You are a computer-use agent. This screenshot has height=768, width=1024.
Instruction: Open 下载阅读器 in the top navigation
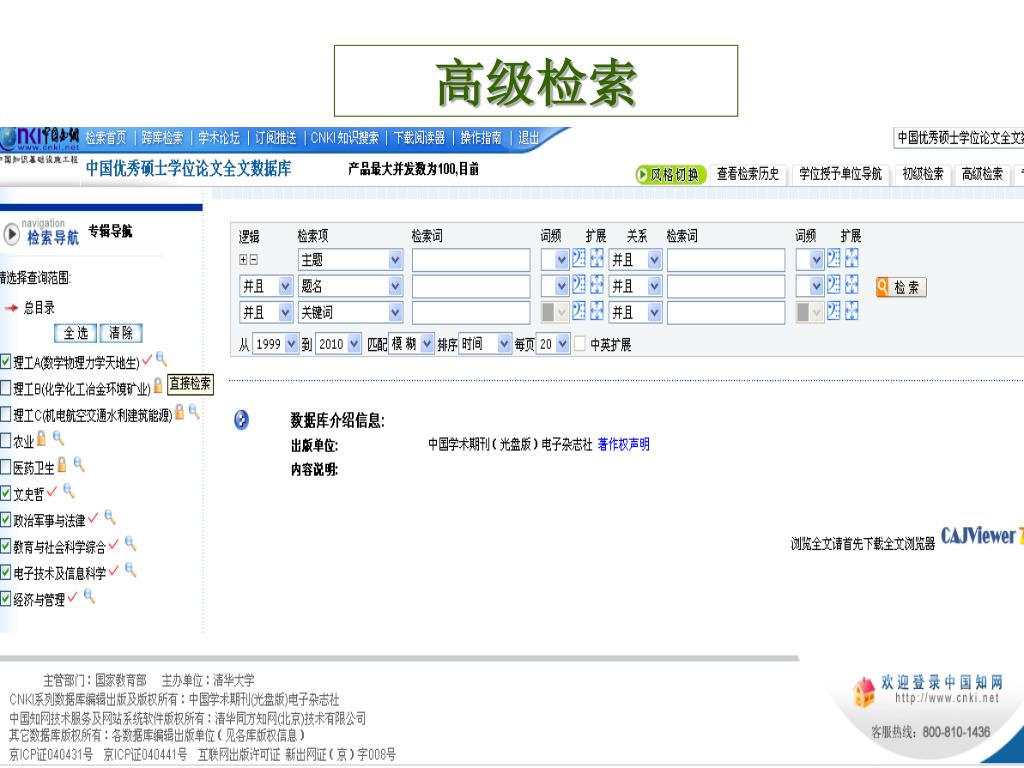tap(419, 138)
